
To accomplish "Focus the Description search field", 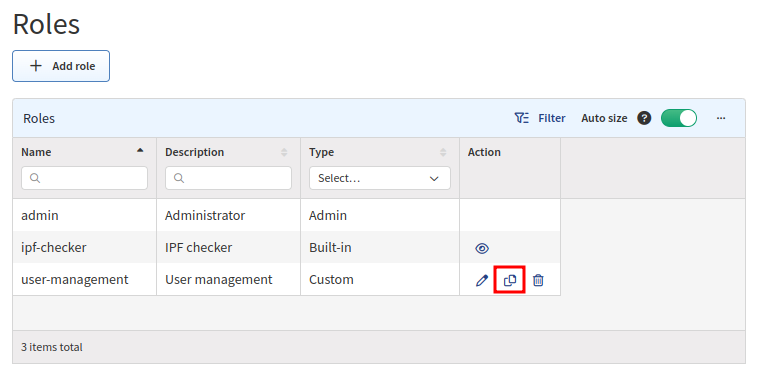I will click(228, 178).
